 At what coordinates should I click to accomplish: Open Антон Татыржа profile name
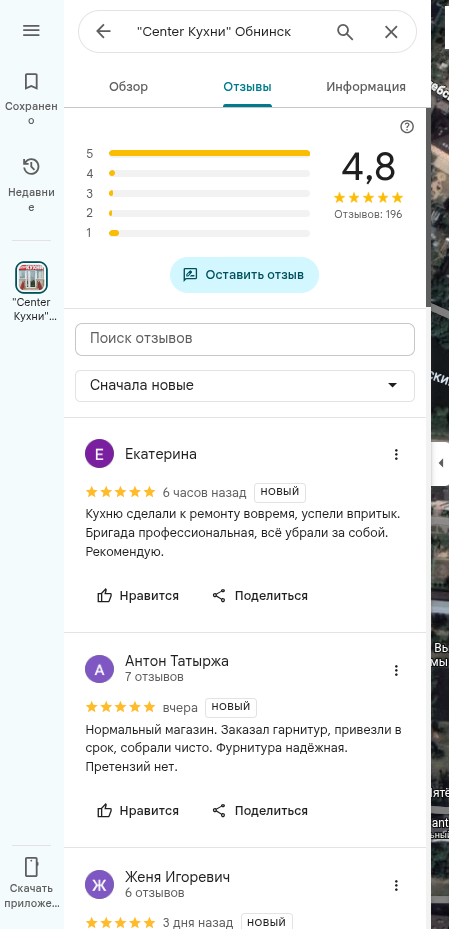click(177, 661)
